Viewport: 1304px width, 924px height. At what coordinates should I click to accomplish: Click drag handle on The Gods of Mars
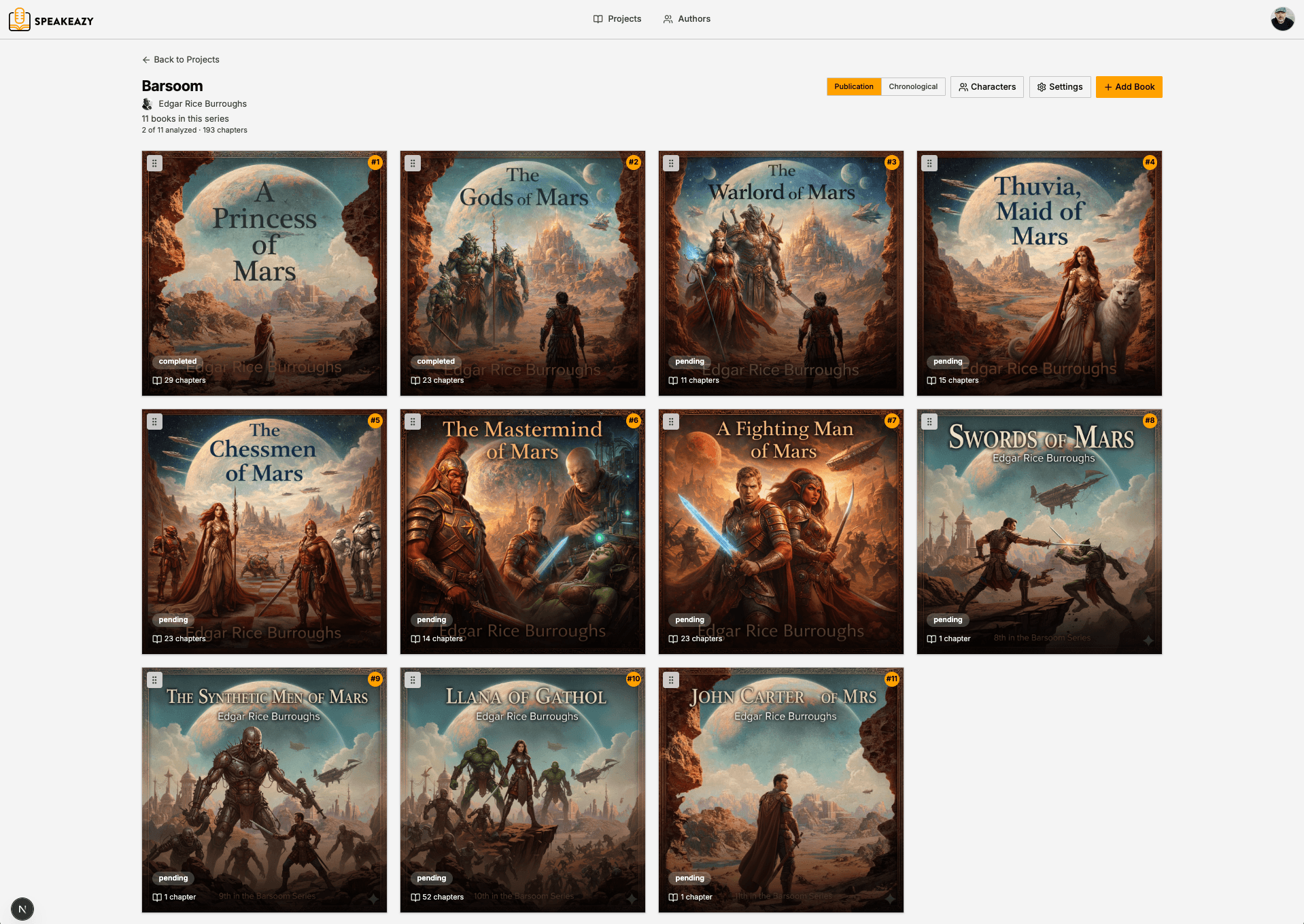(x=413, y=163)
